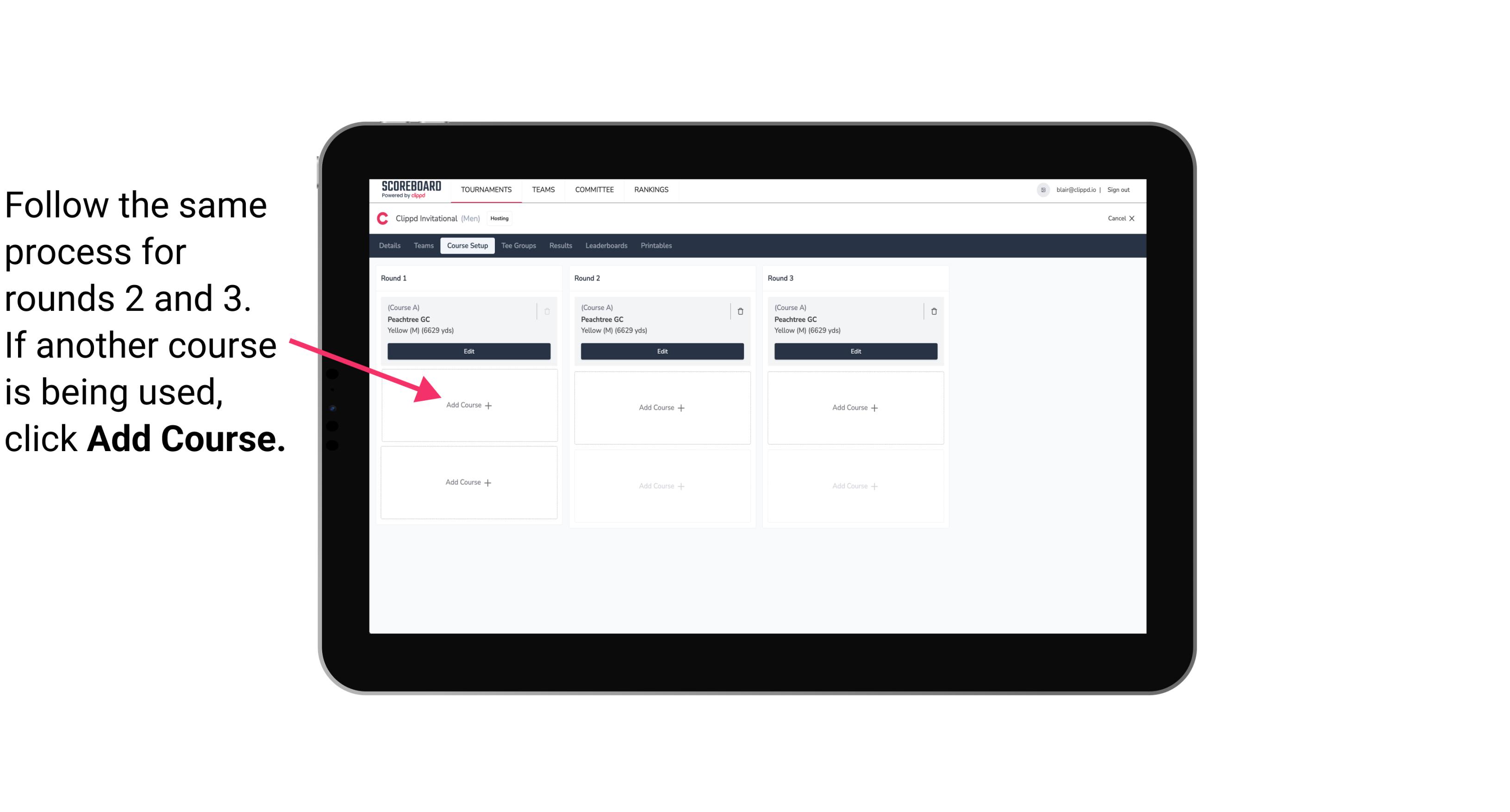Screen dimensions: 1510x812
Task: Click the second Add Course in Round 1
Action: click(468, 482)
